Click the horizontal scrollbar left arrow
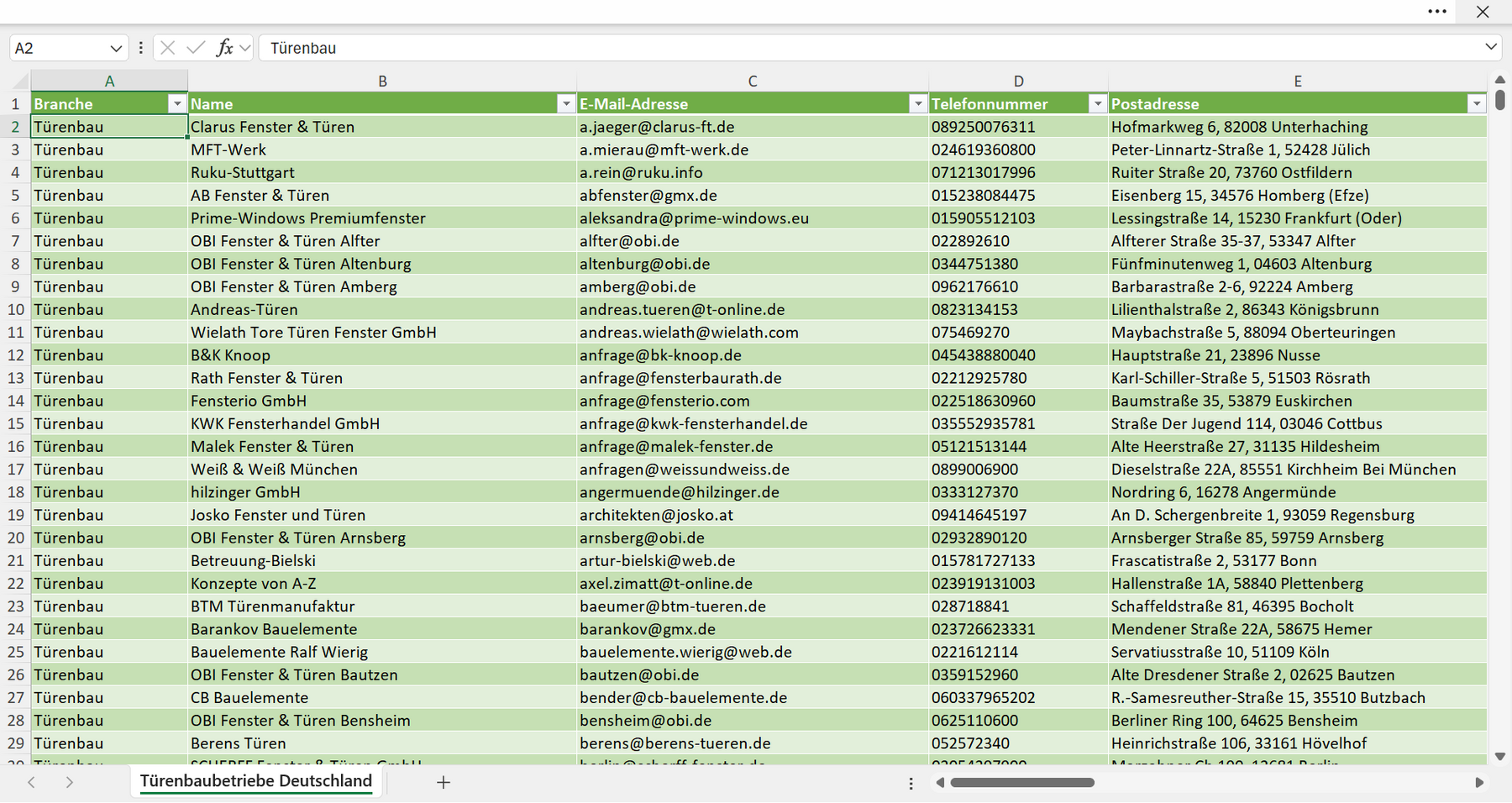The width and height of the screenshot is (1512, 803). pos(940,783)
